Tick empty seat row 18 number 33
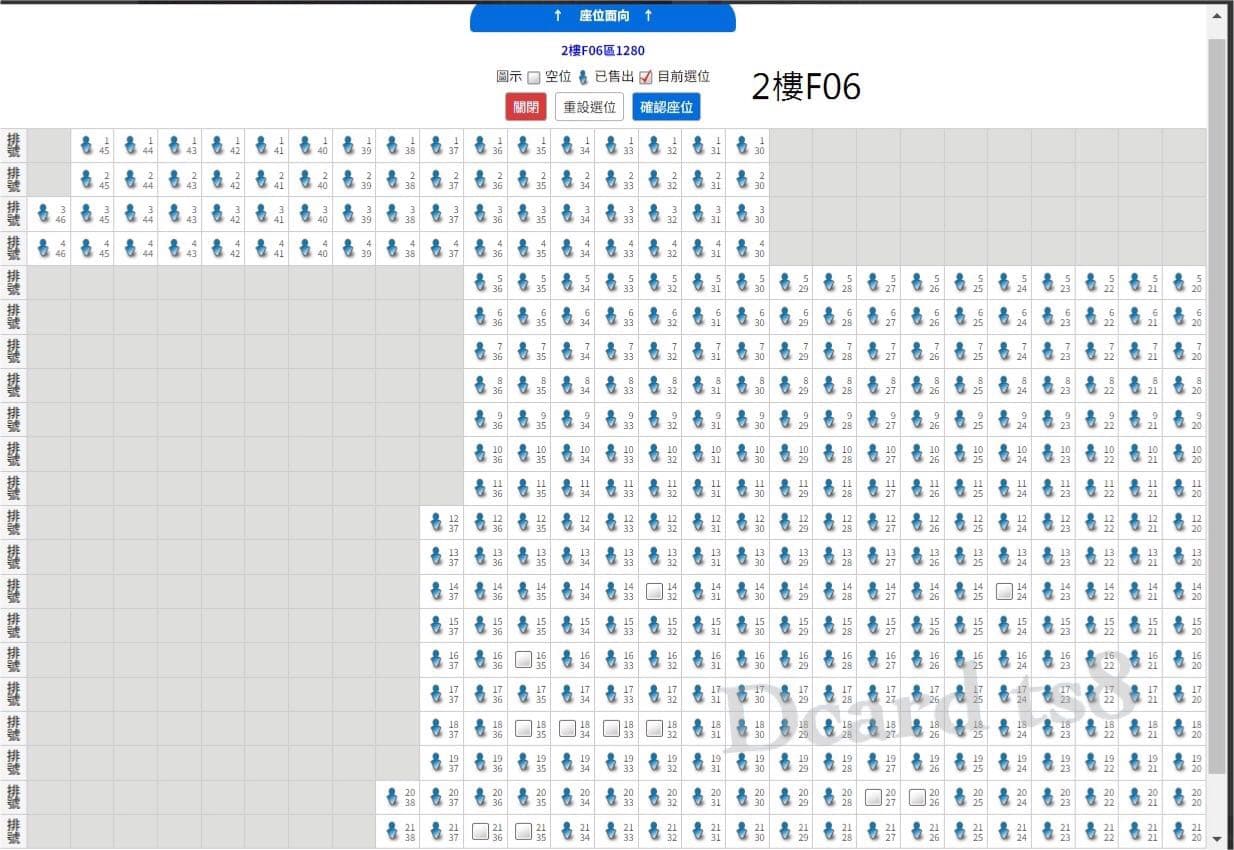1234x850 pixels. tap(611, 728)
